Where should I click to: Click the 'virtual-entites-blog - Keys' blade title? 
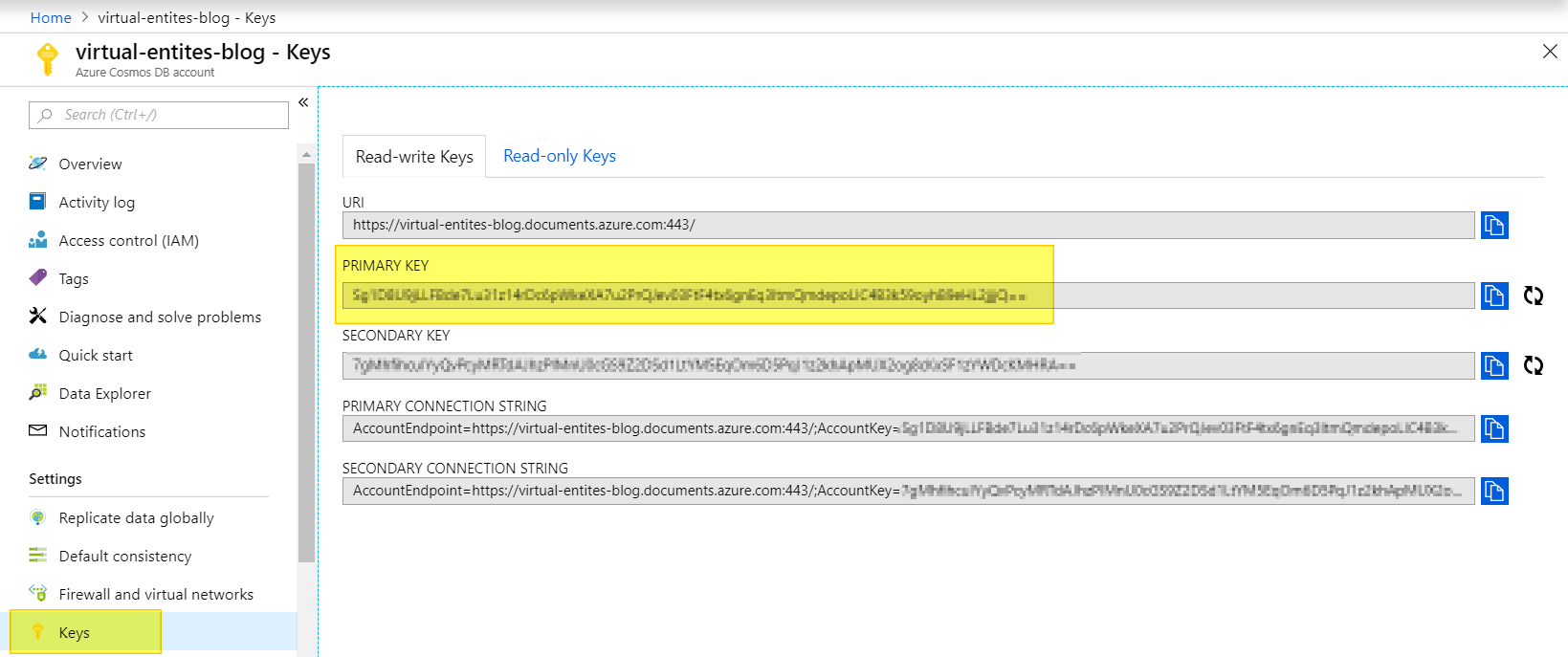[203, 52]
